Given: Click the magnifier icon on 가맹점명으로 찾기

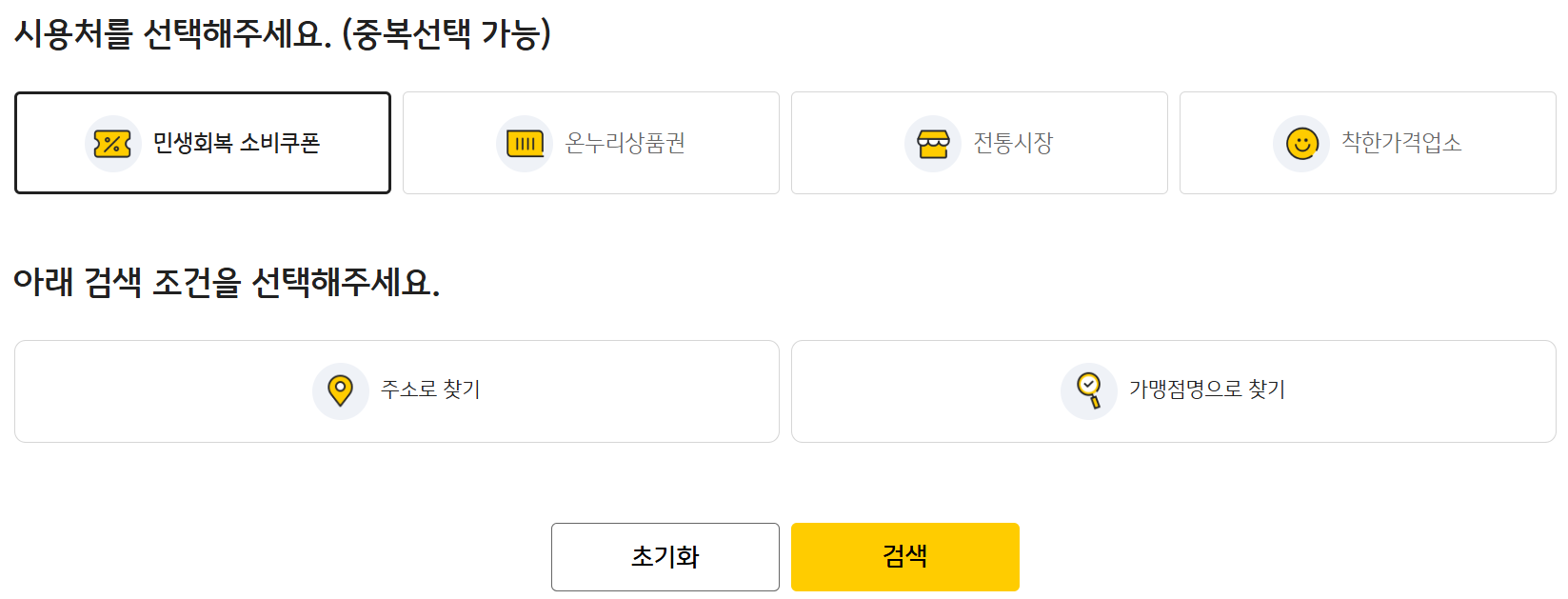Looking at the screenshot, I should pyautogui.click(x=1089, y=390).
